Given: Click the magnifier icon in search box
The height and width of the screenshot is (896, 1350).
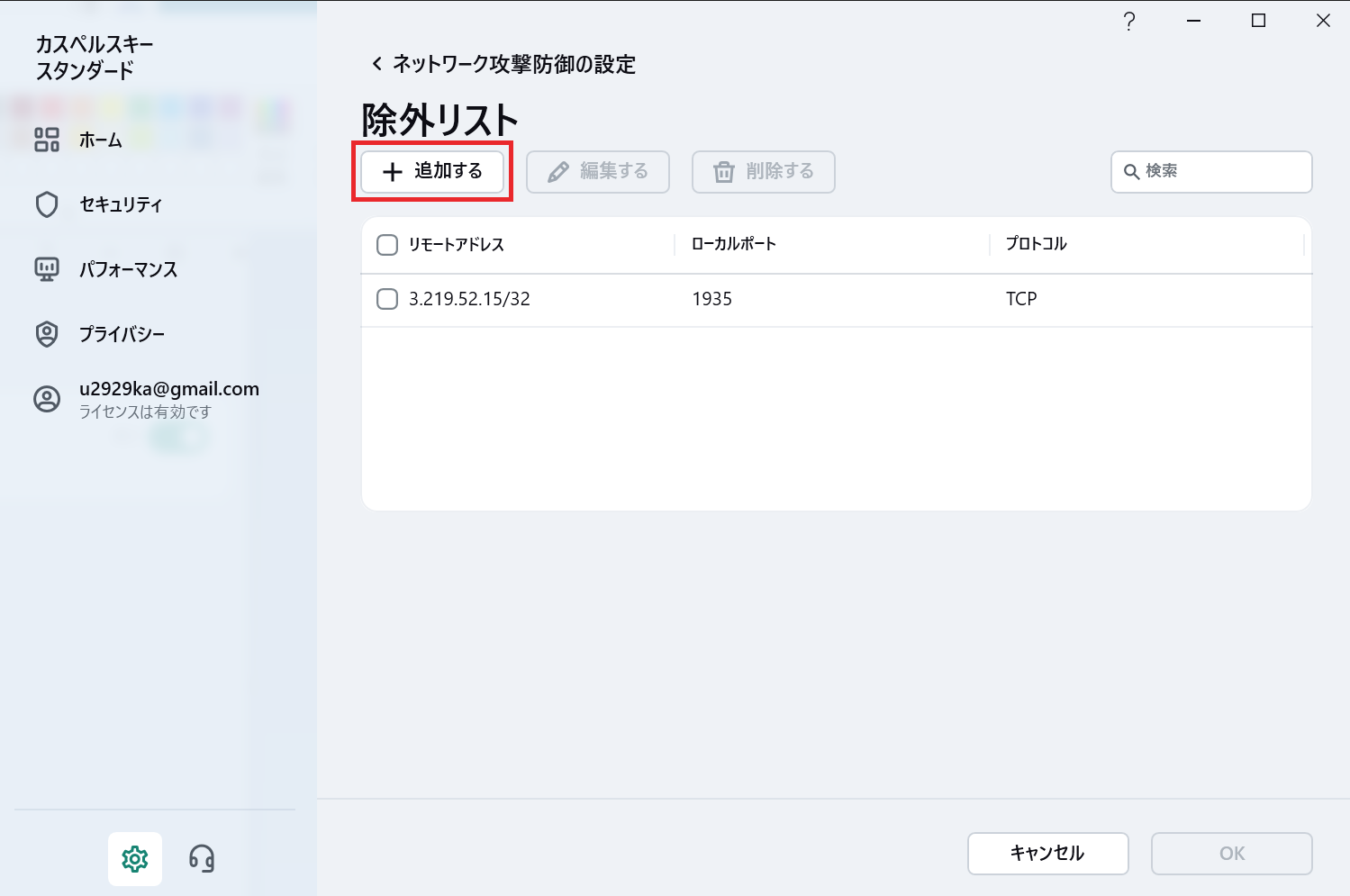Looking at the screenshot, I should click(1132, 172).
